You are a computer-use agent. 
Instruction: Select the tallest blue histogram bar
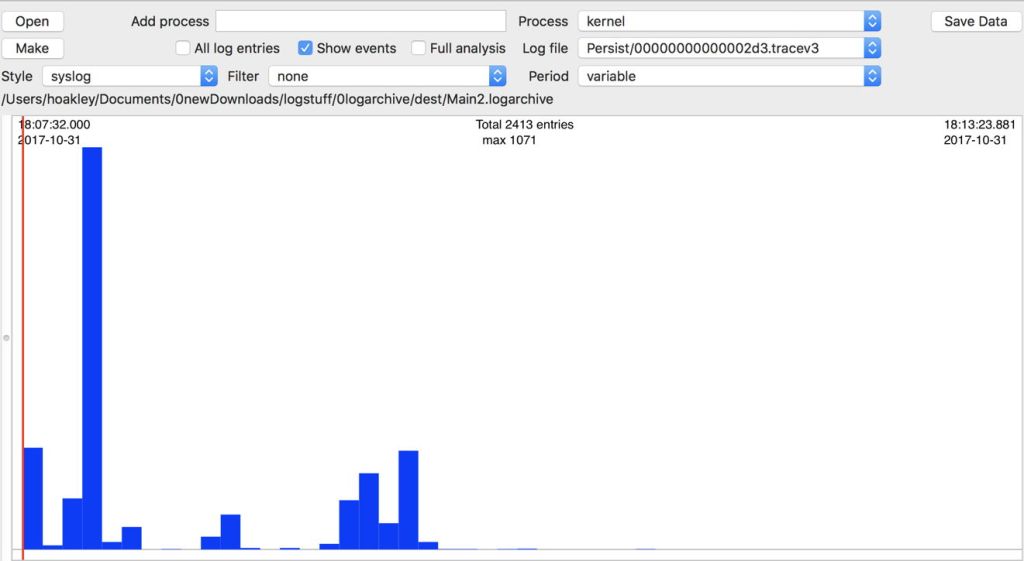tap(92, 348)
